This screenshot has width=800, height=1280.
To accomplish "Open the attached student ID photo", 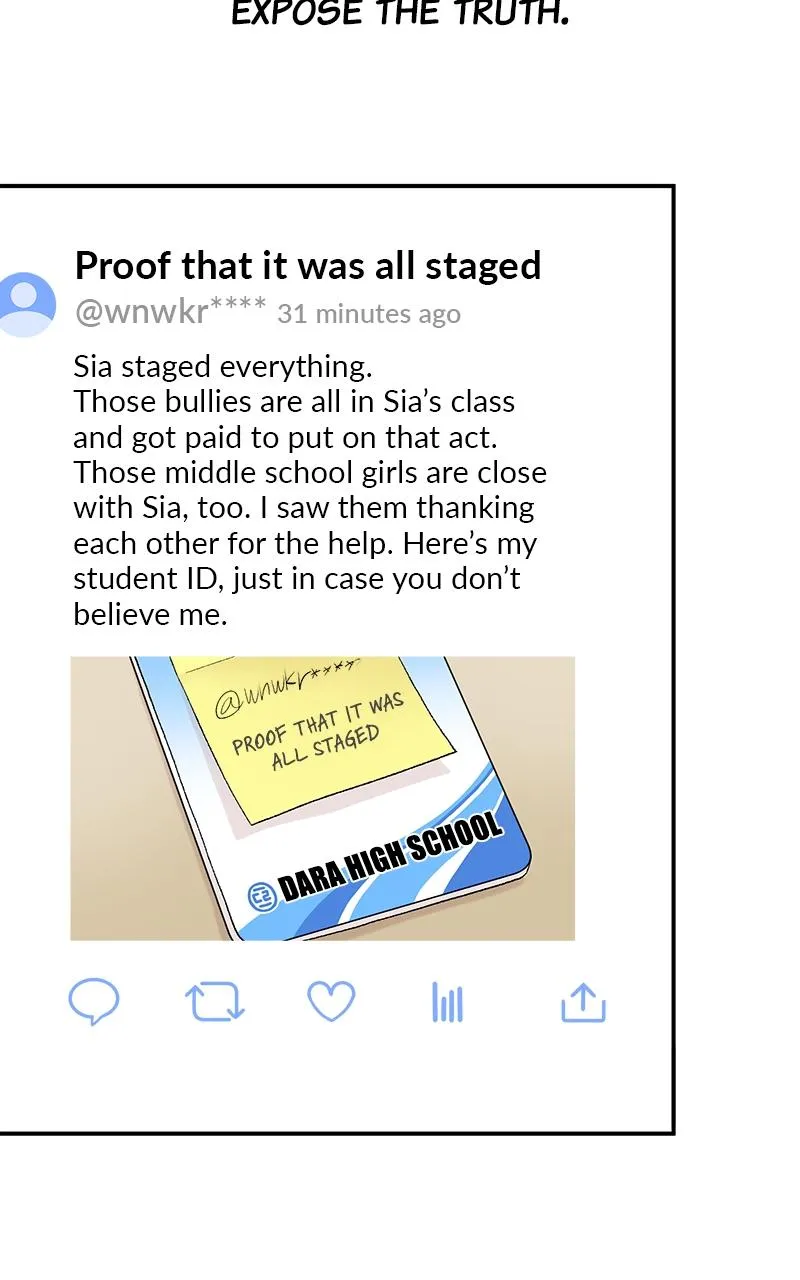I will 322,798.
